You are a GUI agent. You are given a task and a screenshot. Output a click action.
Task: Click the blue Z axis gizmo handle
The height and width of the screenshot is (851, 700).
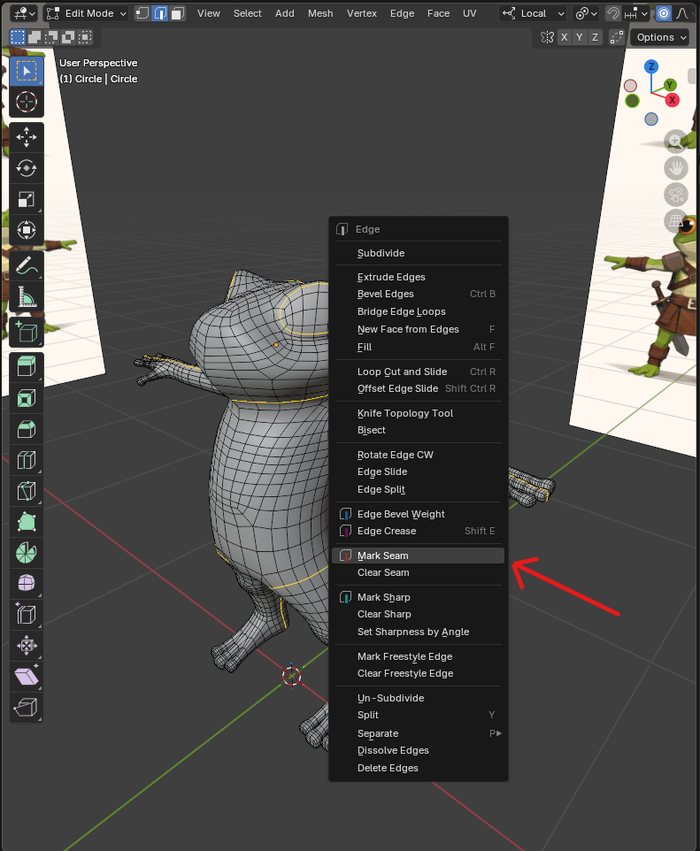651,67
